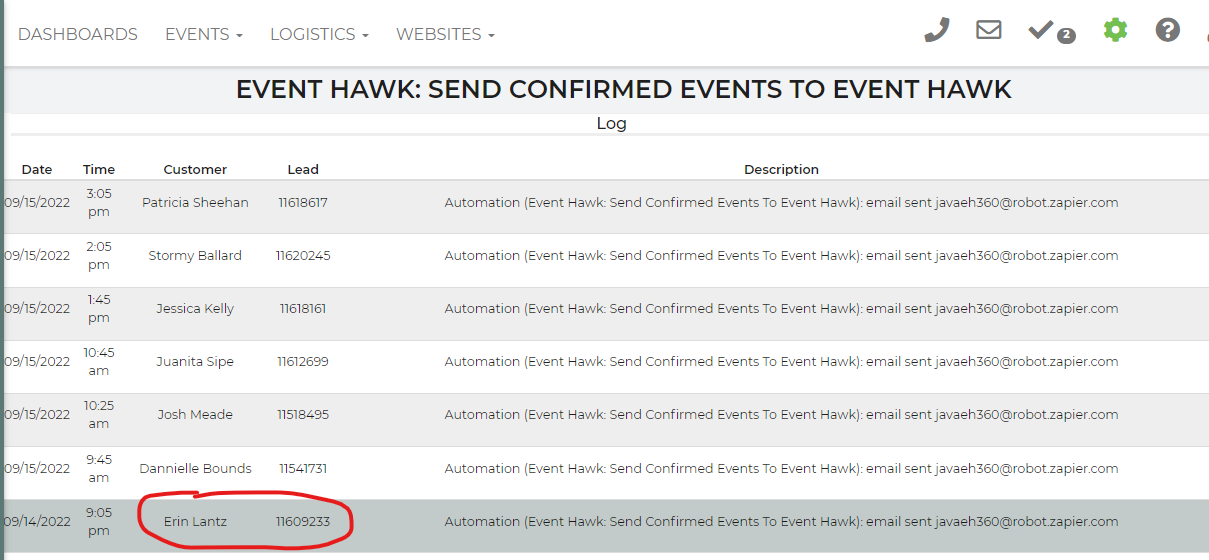1209x560 pixels.
Task: Open lead number 11620245
Action: click(x=303, y=255)
